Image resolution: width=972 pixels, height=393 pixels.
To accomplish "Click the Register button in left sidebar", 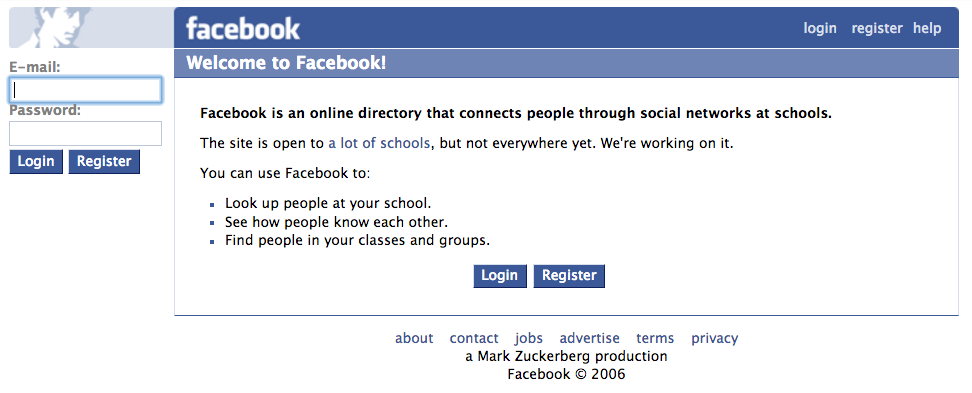I will 104,162.
